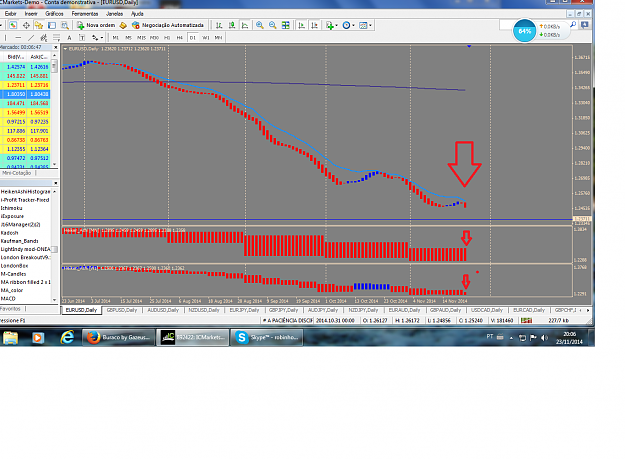The width and height of the screenshot is (625, 459).
Task: Open the periodicity clock dropdown
Action: tap(348, 25)
